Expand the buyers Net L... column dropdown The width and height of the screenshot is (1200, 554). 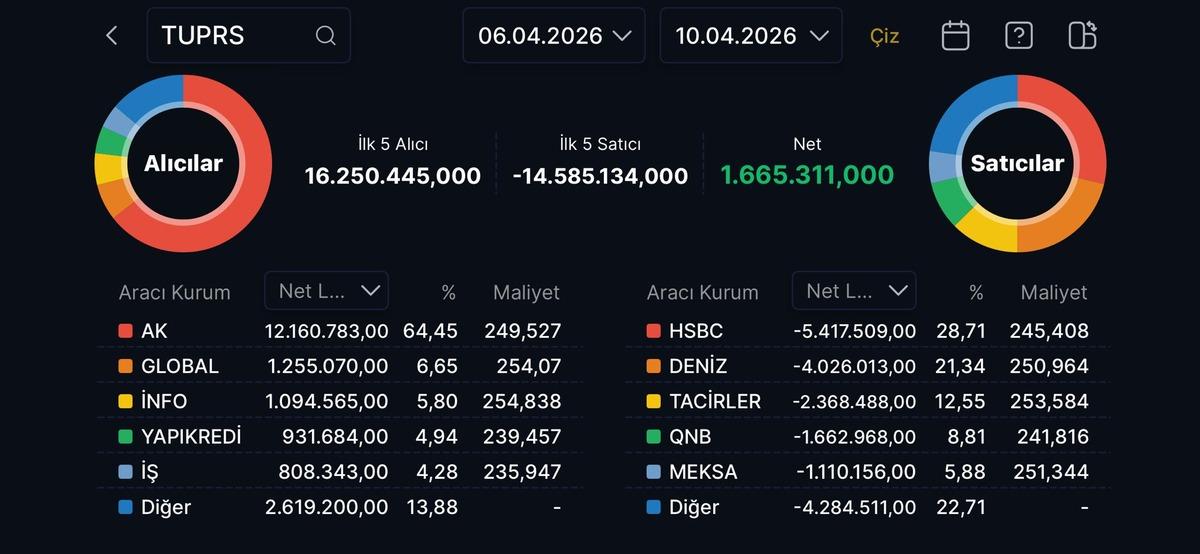327,291
